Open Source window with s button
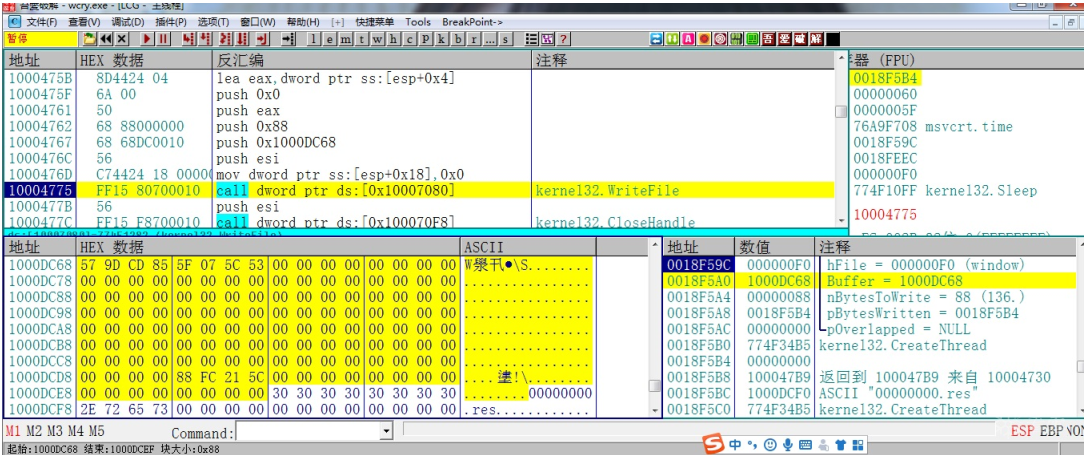Image resolution: width=1084 pixels, height=455 pixels. (505, 39)
